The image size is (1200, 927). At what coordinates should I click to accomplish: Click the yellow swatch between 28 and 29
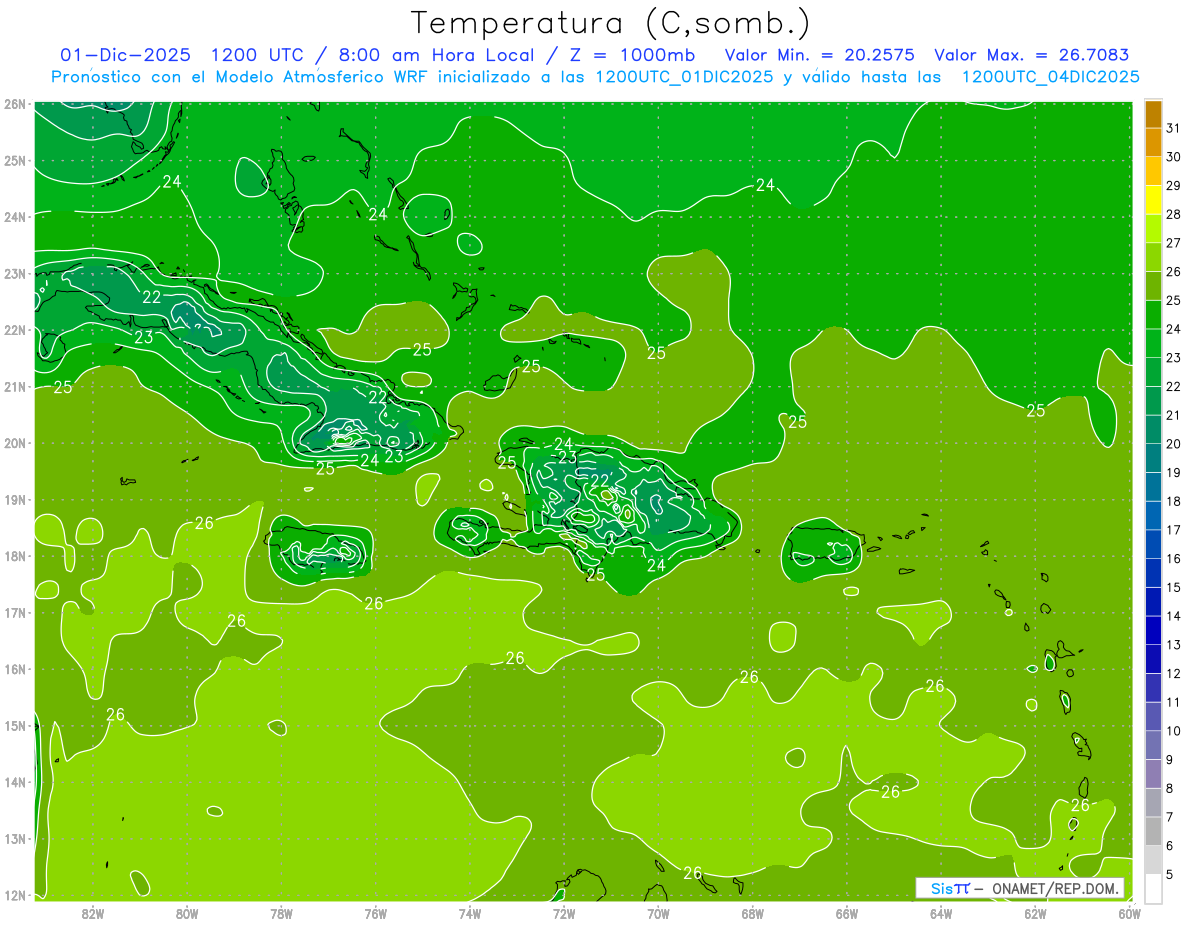(x=1153, y=199)
